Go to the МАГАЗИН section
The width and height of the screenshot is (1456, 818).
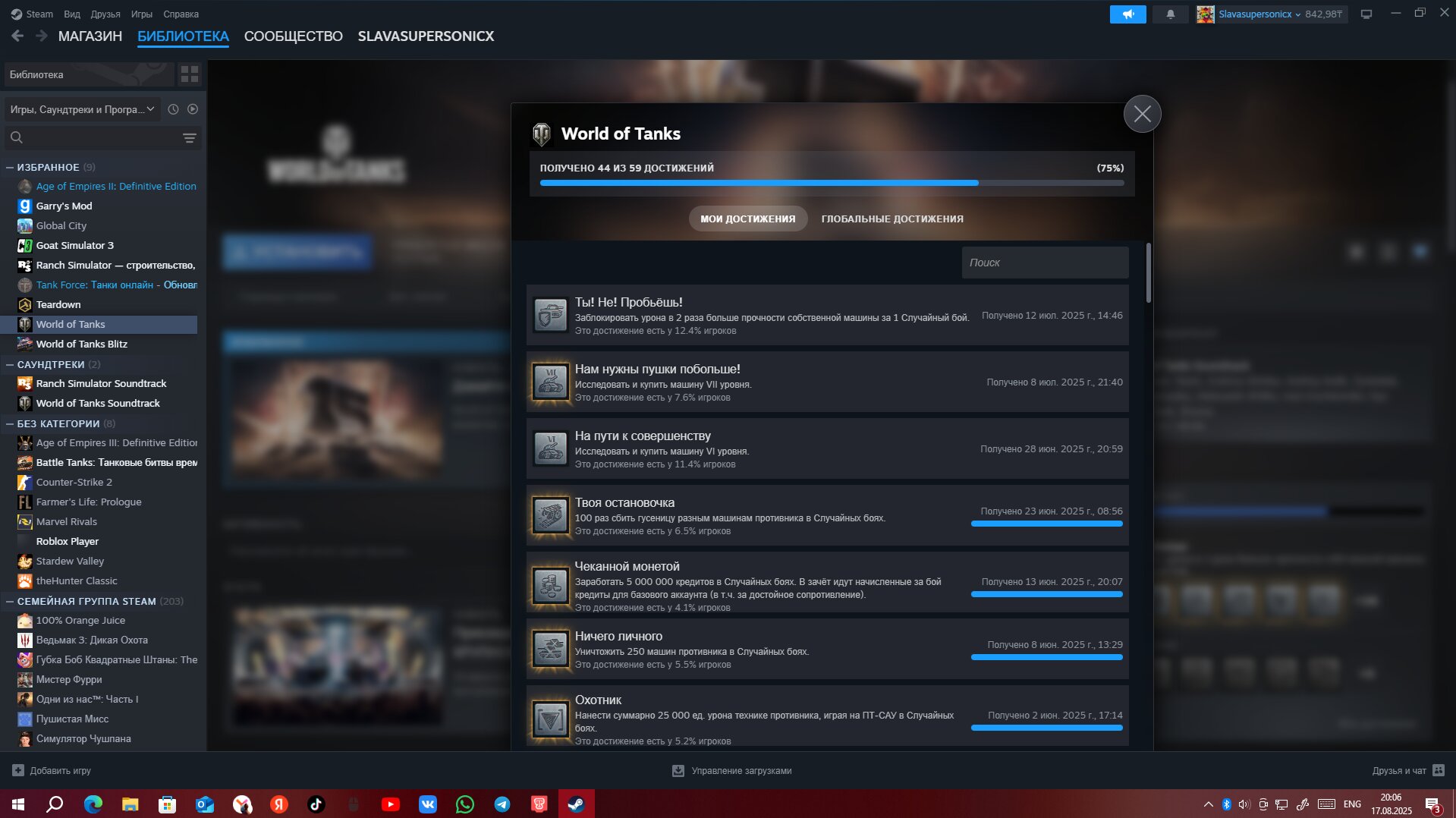coord(90,36)
